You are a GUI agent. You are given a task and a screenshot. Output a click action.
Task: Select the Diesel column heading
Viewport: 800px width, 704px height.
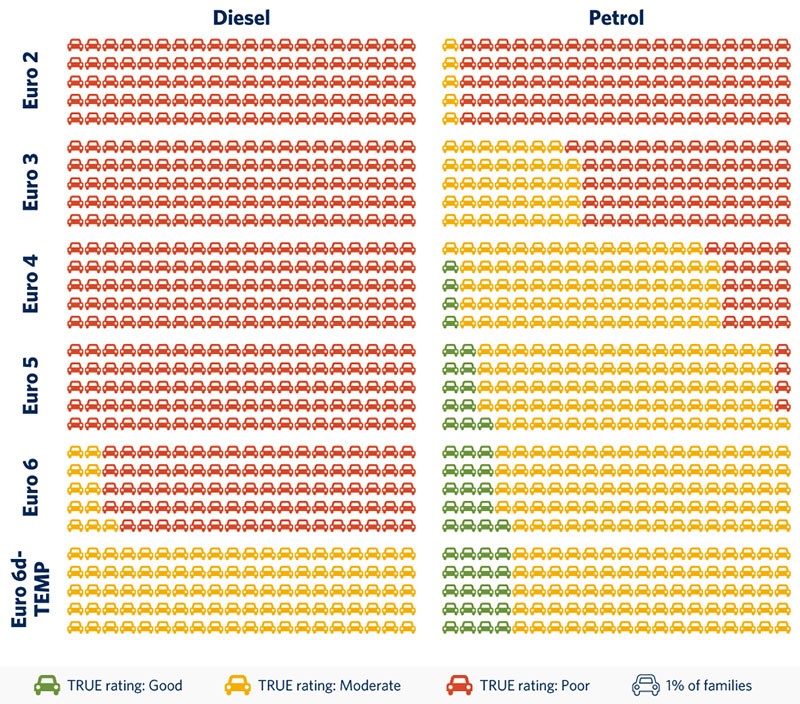click(x=240, y=16)
